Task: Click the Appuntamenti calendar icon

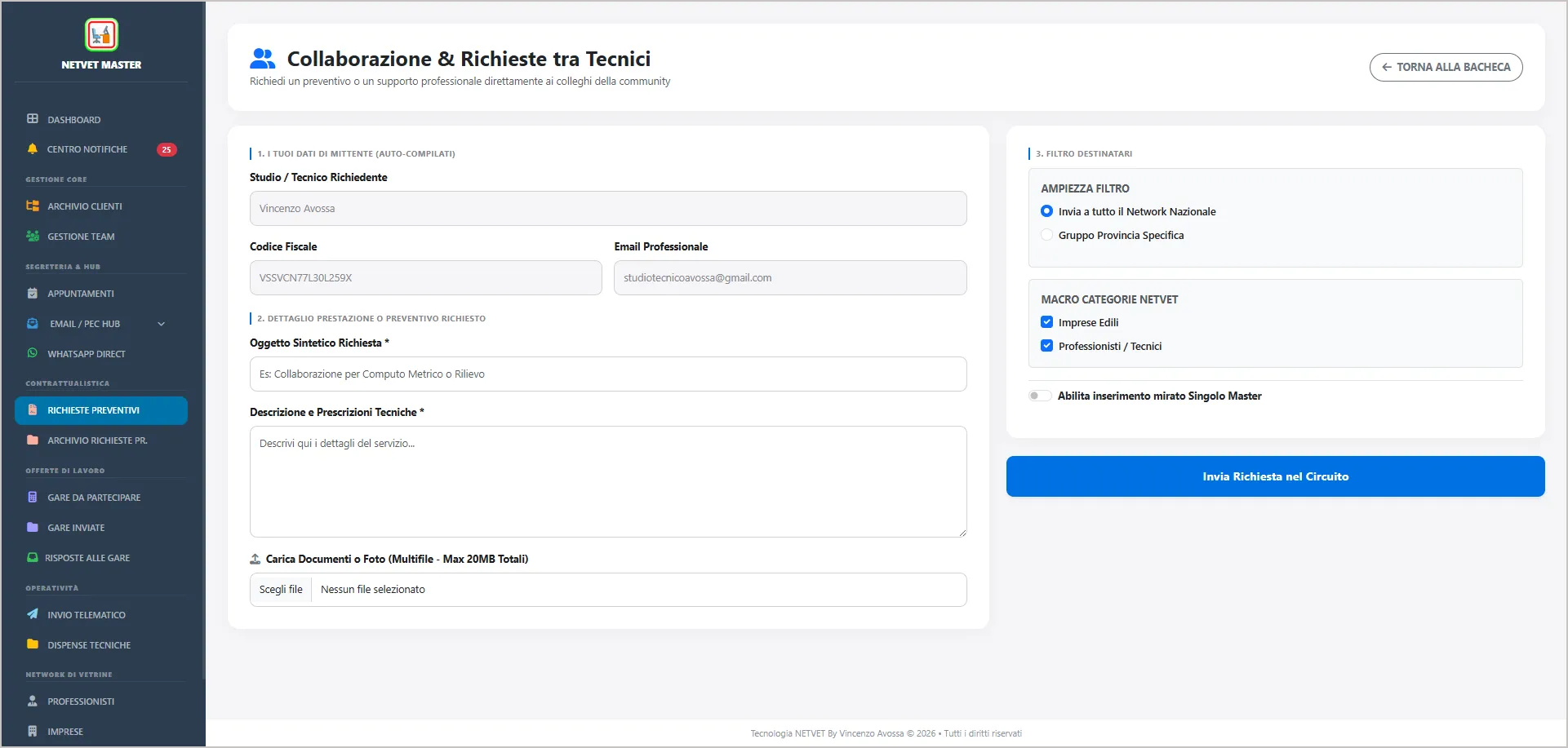Action: tap(33, 294)
